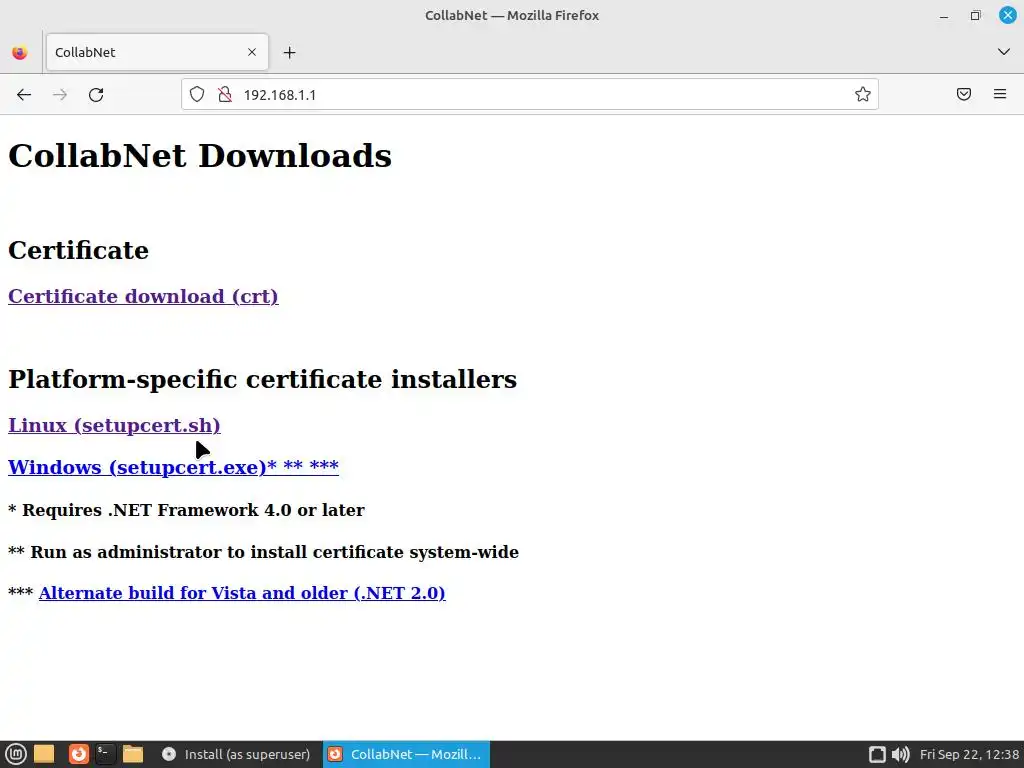The height and width of the screenshot is (768, 1024).
Task: Open the Terminal from taskbar
Action: 104,754
